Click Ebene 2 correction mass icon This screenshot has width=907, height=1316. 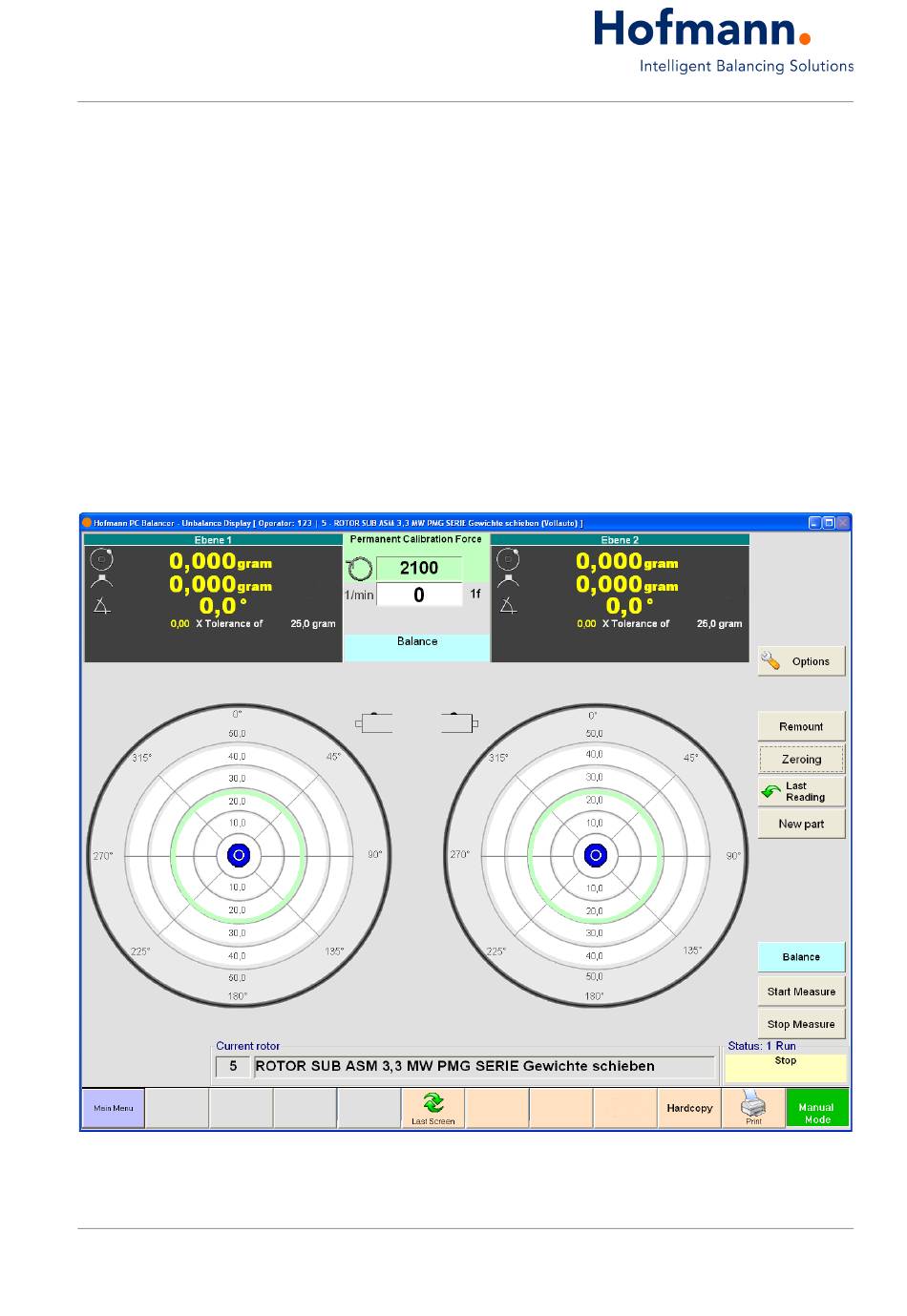508,581
